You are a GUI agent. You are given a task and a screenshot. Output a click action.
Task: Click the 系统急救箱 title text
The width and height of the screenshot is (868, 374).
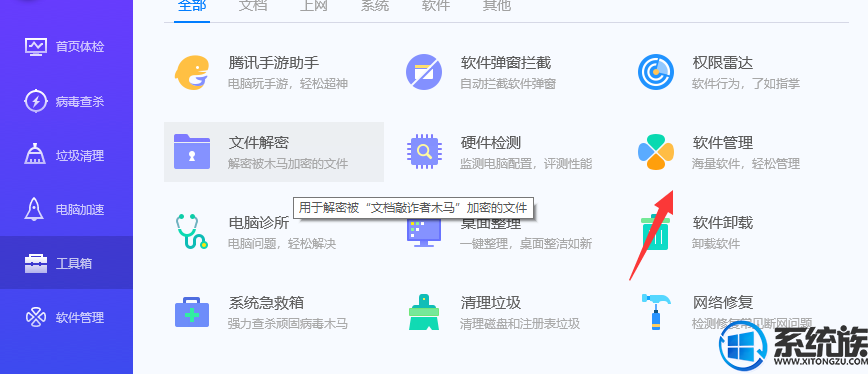[266, 303]
